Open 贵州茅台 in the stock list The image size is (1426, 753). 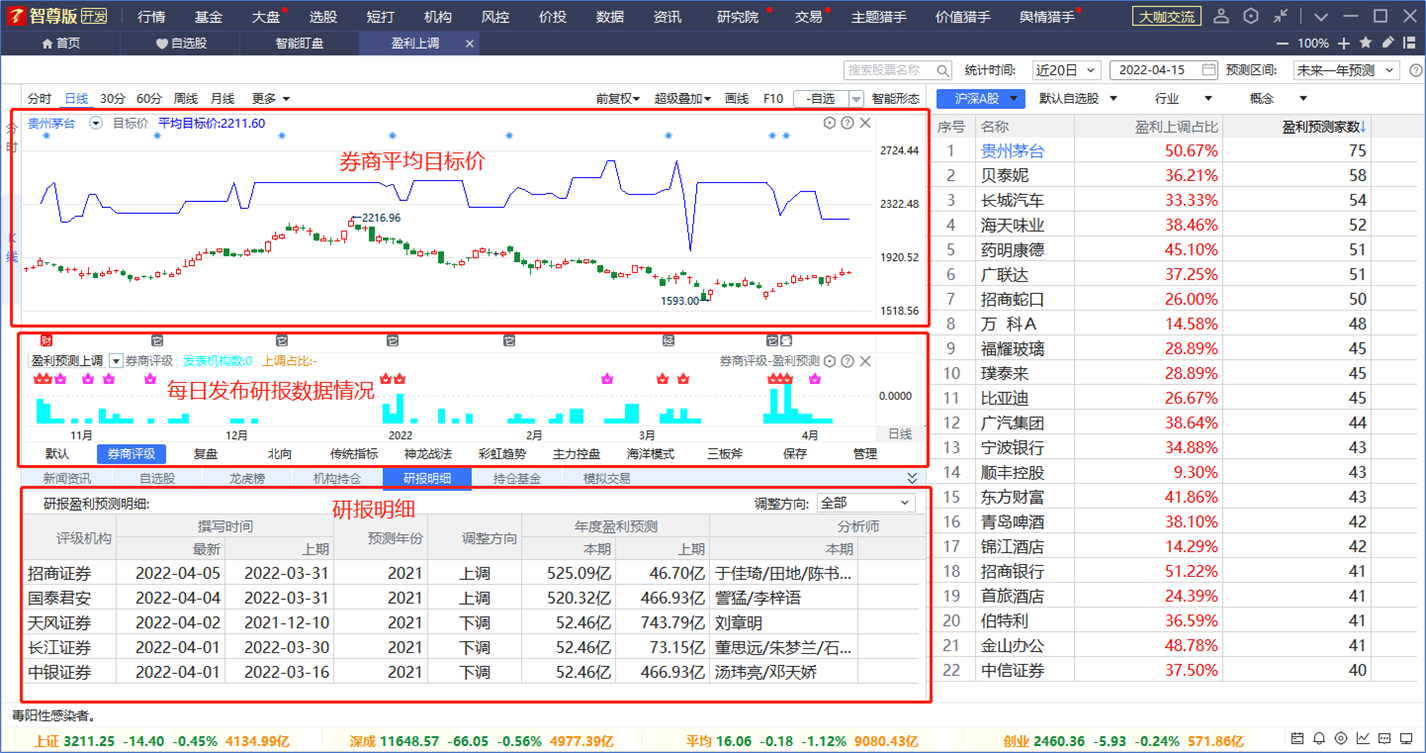1012,151
